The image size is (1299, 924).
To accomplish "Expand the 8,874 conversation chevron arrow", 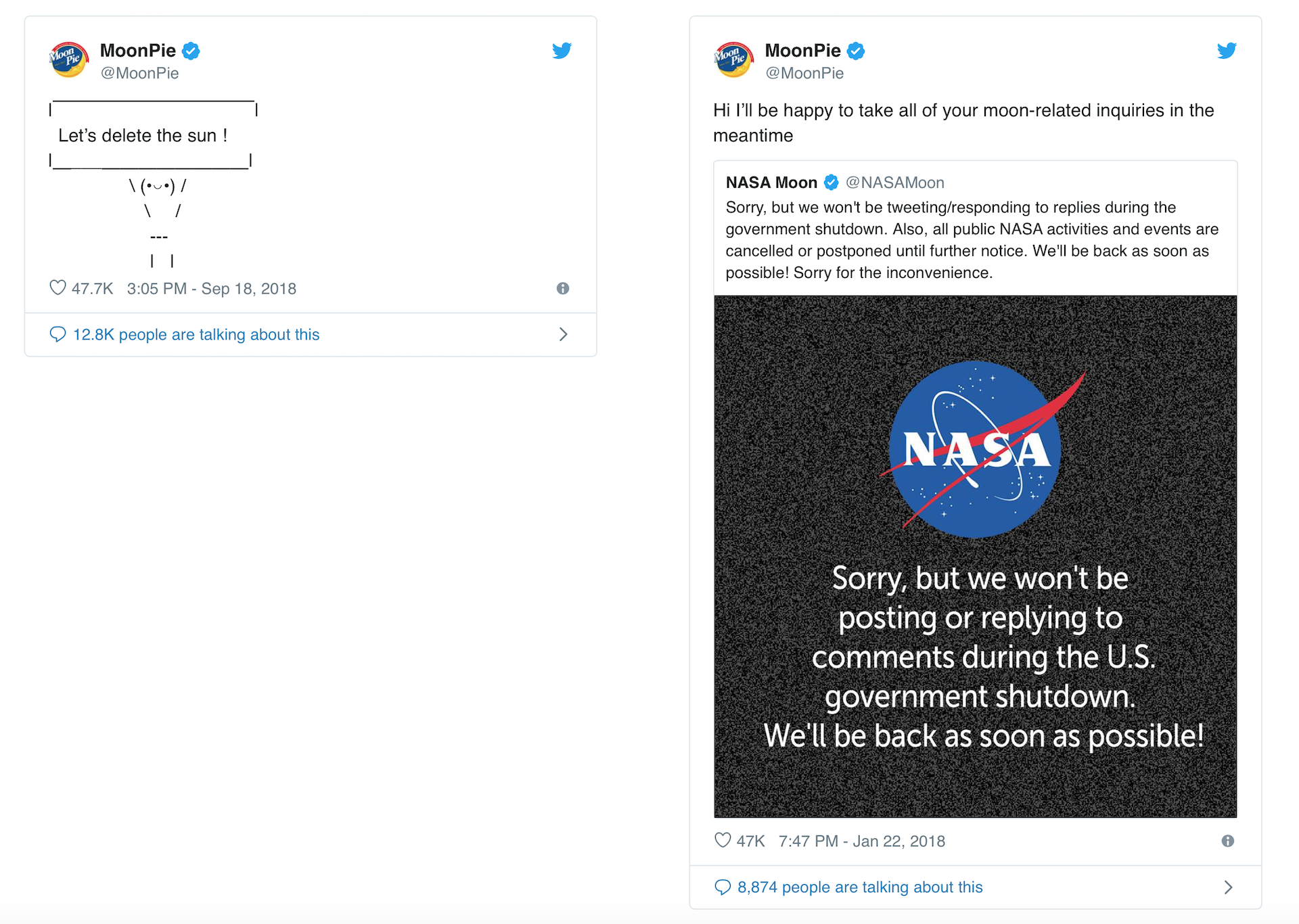I will tap(1229, 887).
